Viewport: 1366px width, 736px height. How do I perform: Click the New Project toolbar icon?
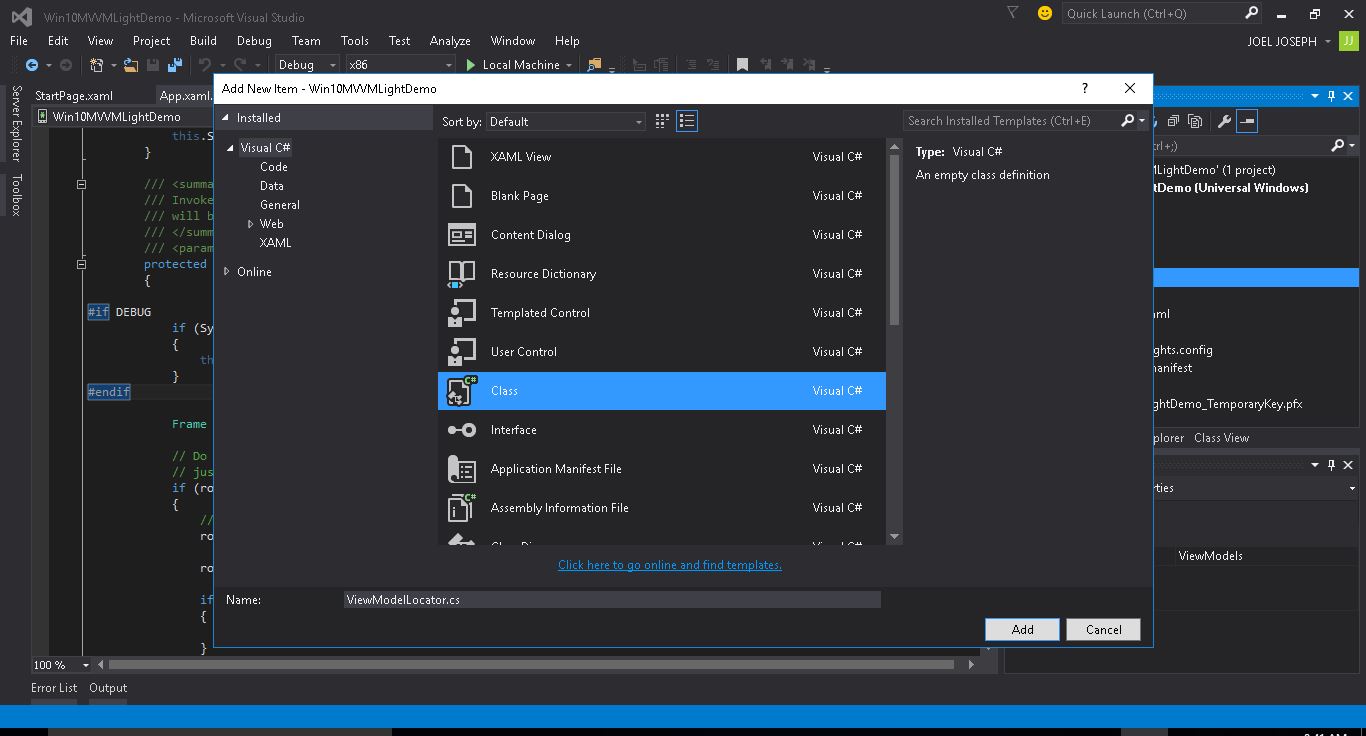pos(97,65)
